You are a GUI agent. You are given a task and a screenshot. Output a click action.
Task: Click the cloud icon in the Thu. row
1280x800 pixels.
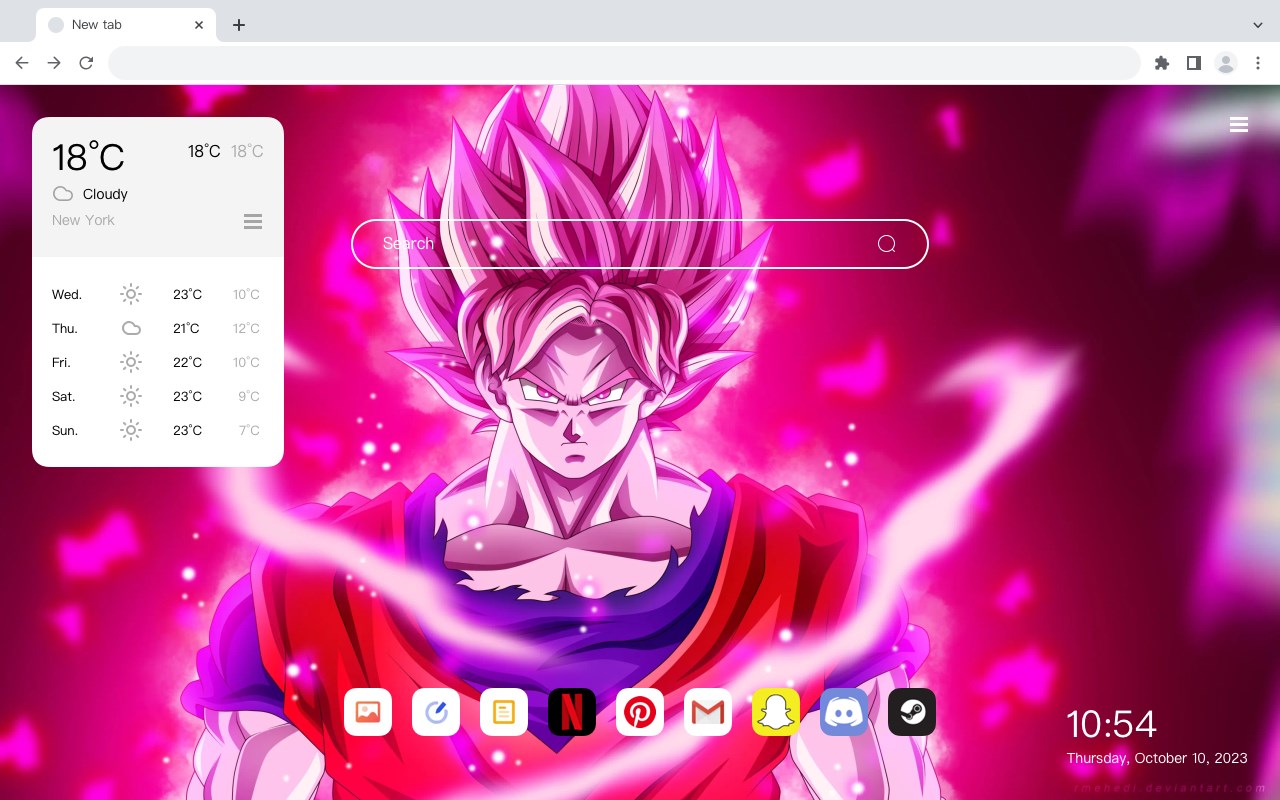pyautogui.click(x=131, y=328)
